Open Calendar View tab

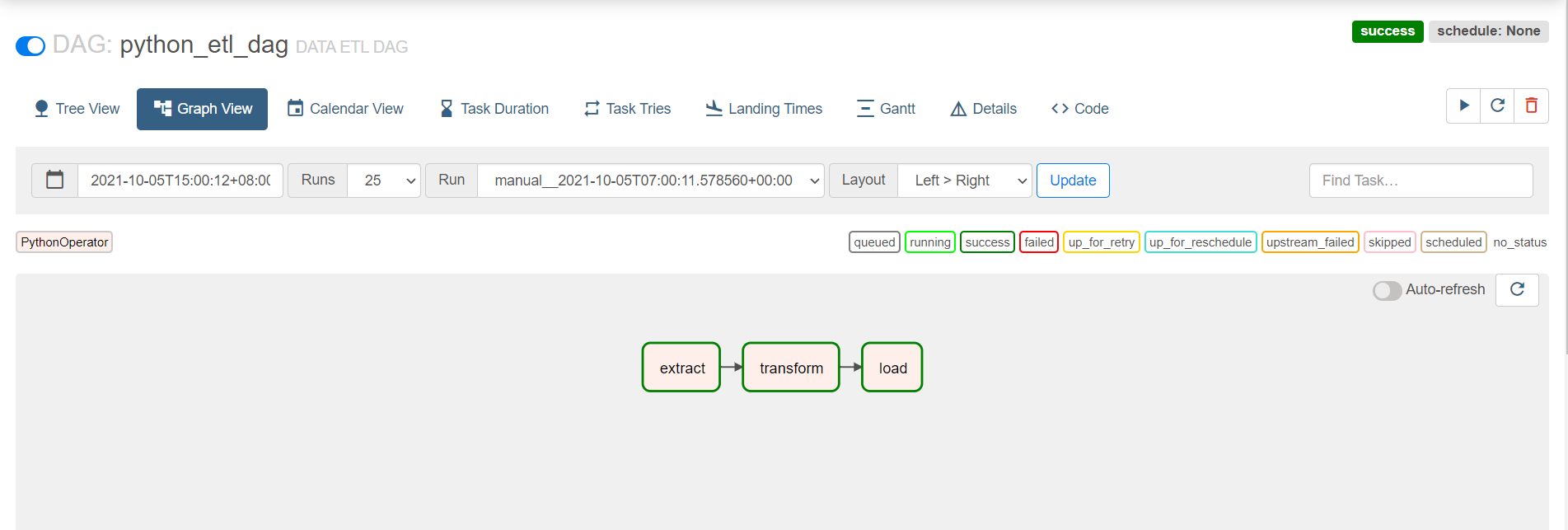pyautogui.click(x=345, y=109)
